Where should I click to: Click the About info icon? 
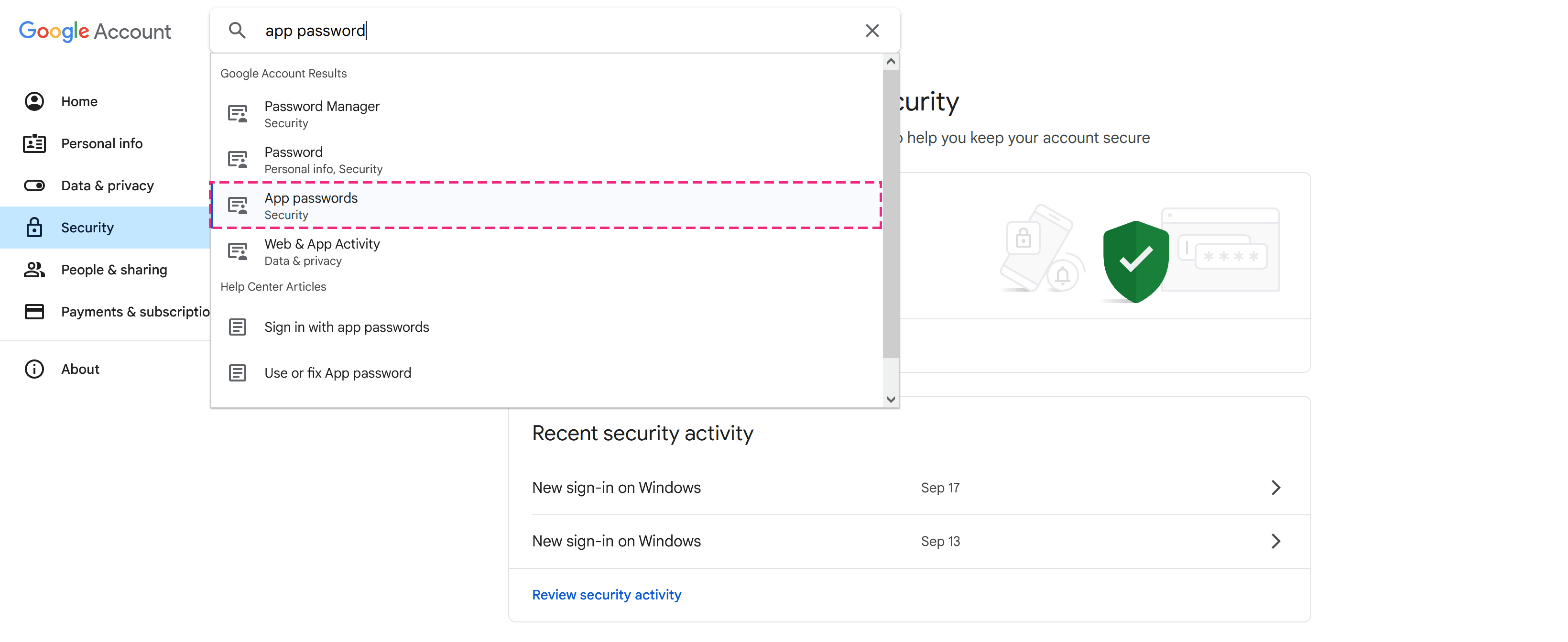pos(34,370)
